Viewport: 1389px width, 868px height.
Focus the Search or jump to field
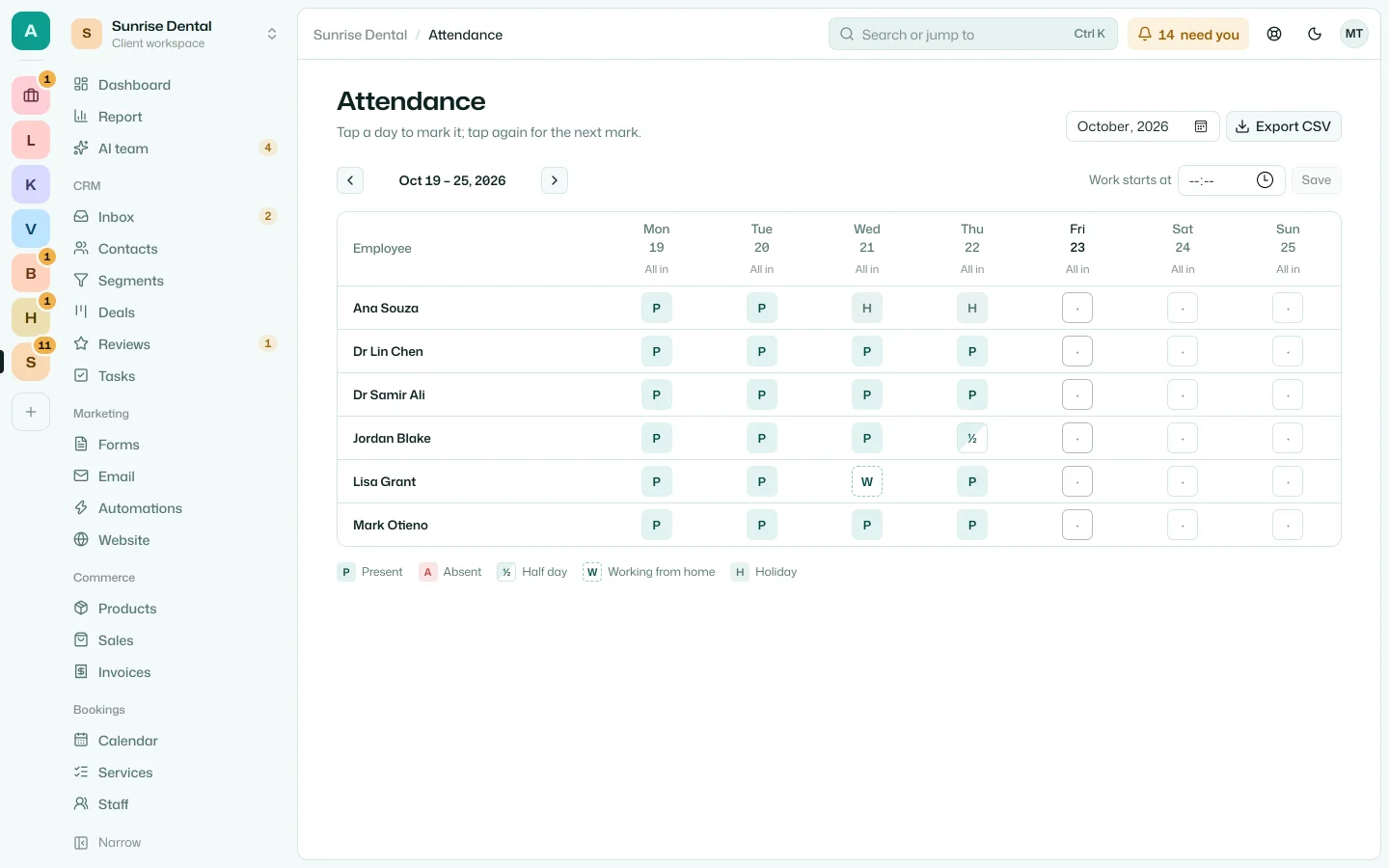[973, 34]
